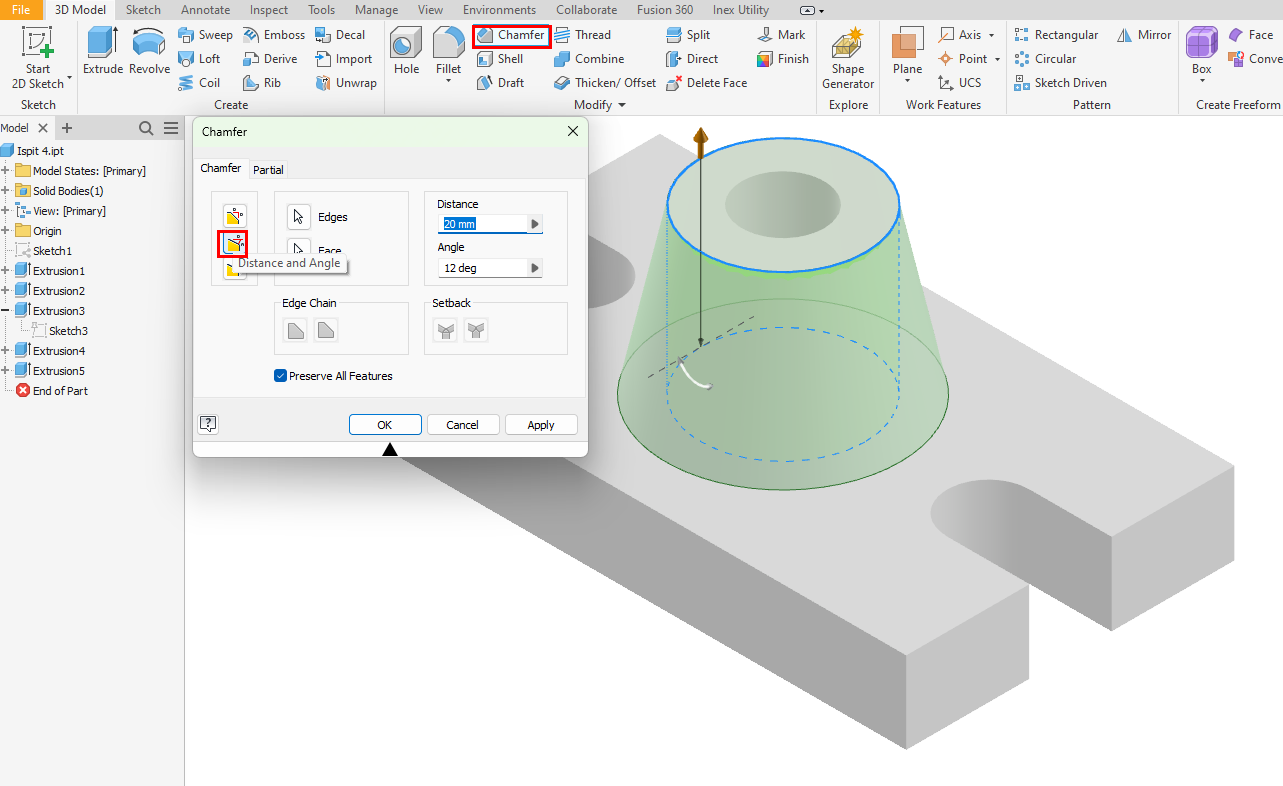
Task: Pick the Coil tool
Action: pos(199,83)
